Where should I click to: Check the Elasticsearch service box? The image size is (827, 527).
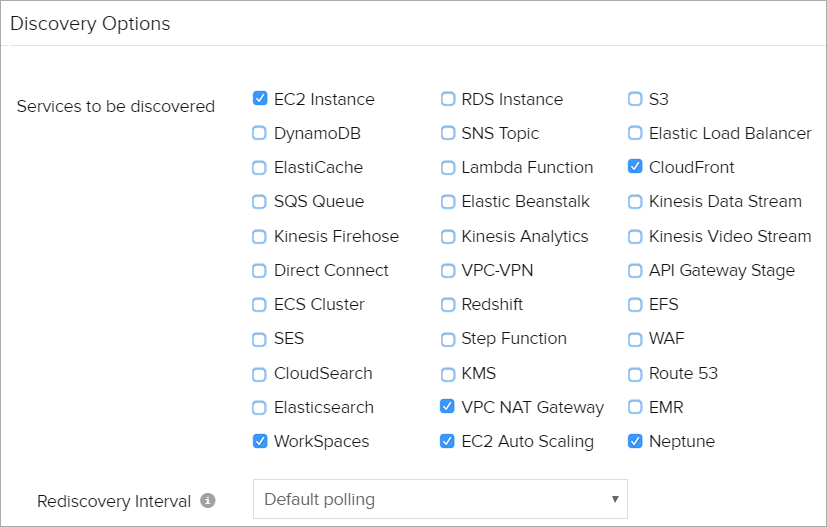(x=260, y=407)
